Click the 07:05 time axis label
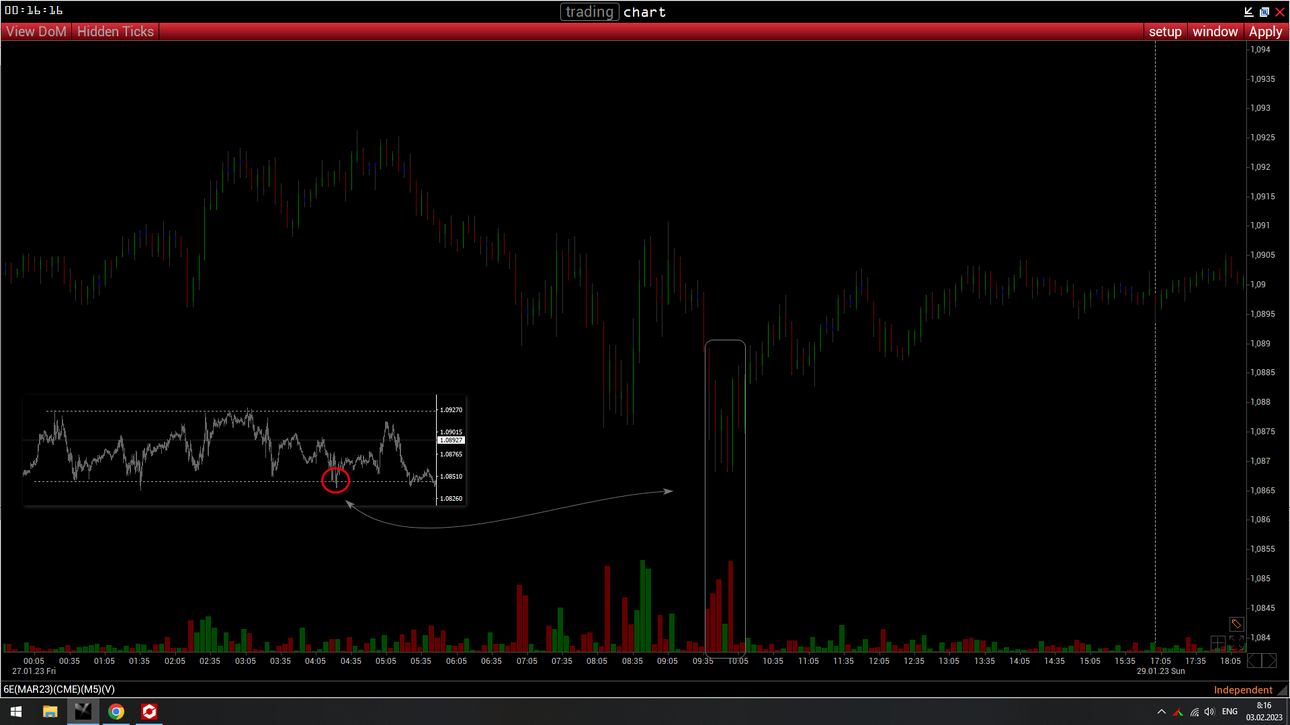Viewport: 1290px width, 725px height. (526, 661)
